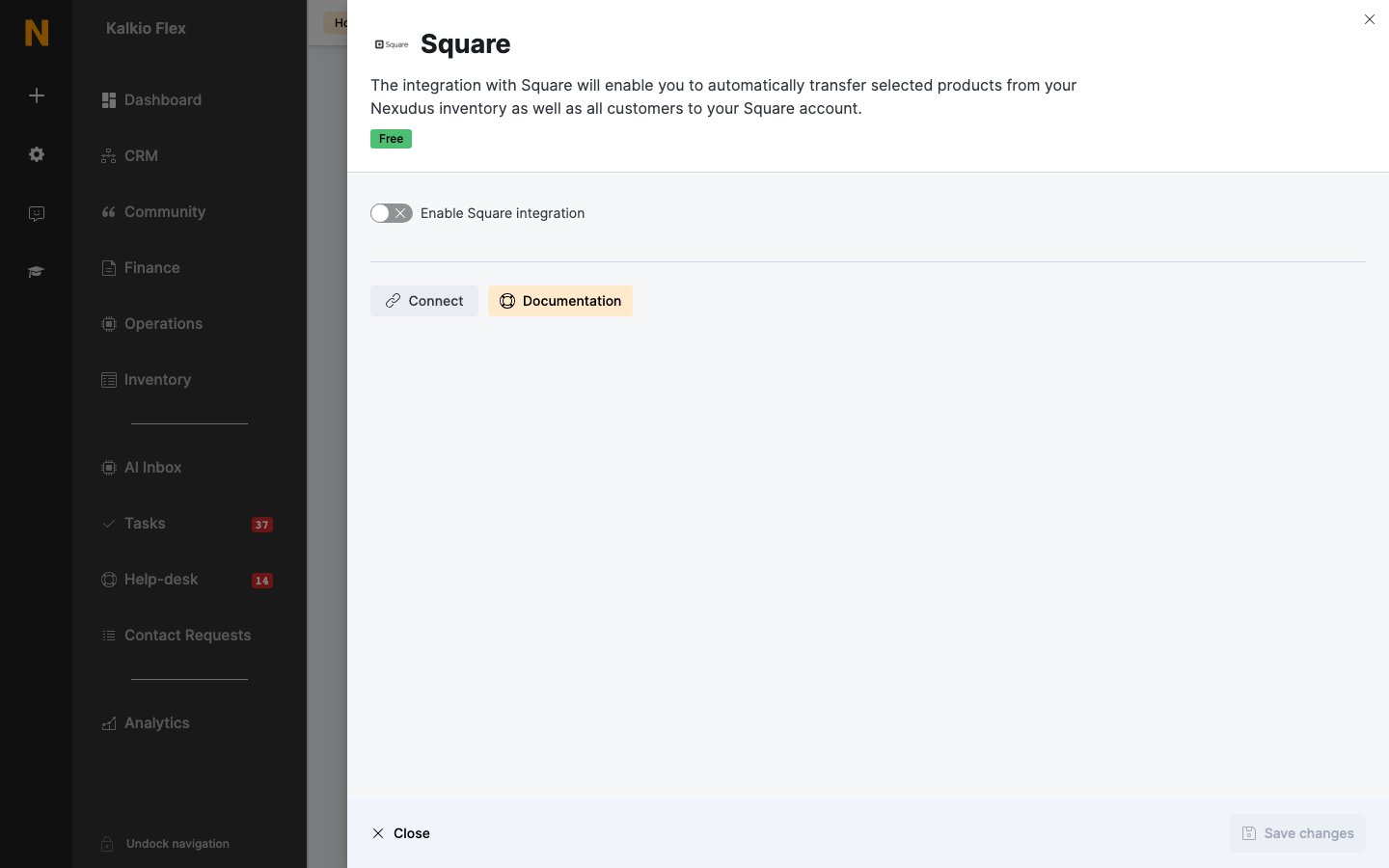
Task: Open Help-desk in navigation menu
Action: pyautogui.click(x=150, y=580)
